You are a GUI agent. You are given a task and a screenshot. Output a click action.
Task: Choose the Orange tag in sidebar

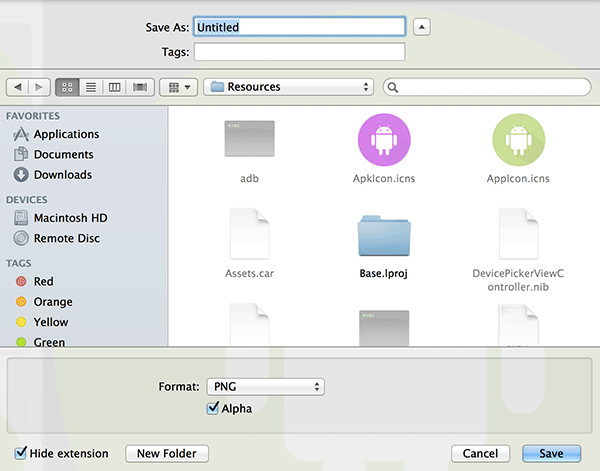[44, 302]
